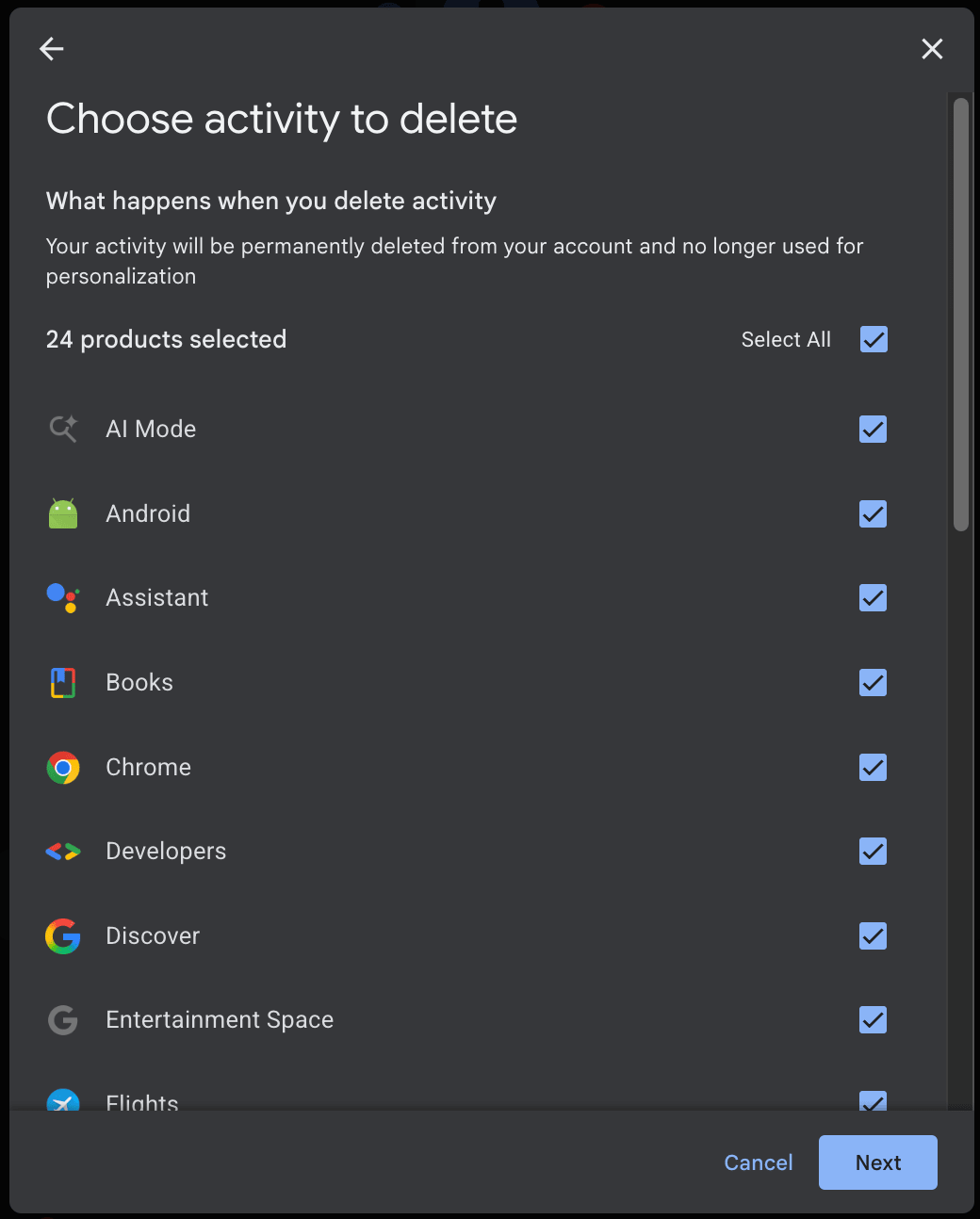Image resolution: width=980 pixels, height=1219 pixels.
Task: Click the green Android robot icon
Action: [x=63, y=513]
